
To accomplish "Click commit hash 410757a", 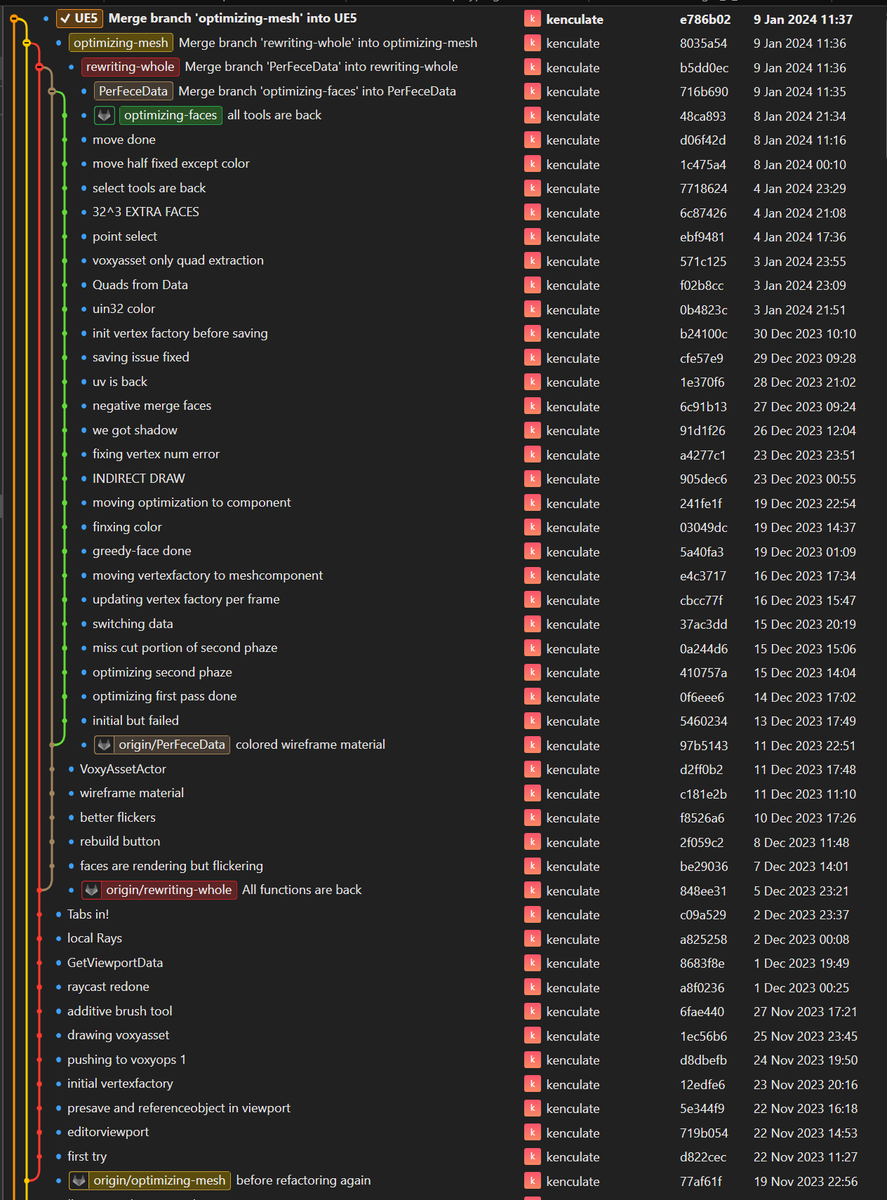I will pyautogui.click(x=704, y=673).
